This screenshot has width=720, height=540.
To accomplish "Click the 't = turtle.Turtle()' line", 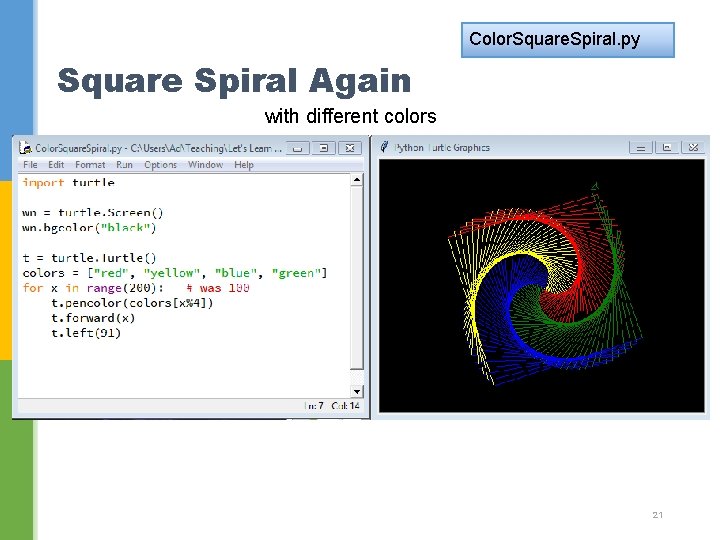I will [x=89, y=258].
